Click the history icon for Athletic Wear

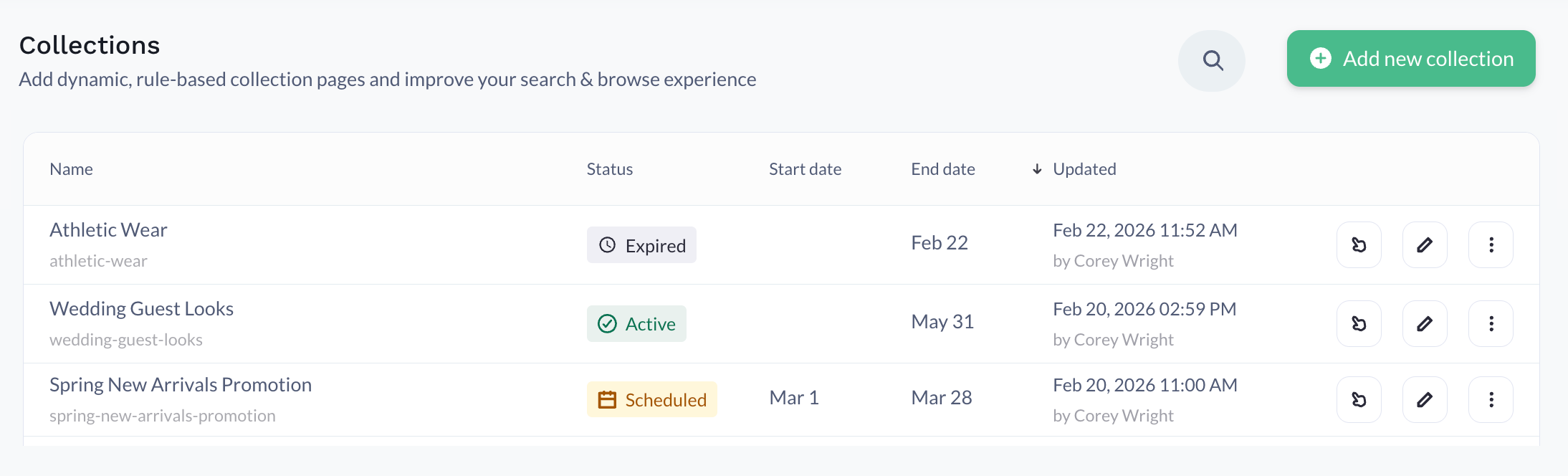(1359, 245)
